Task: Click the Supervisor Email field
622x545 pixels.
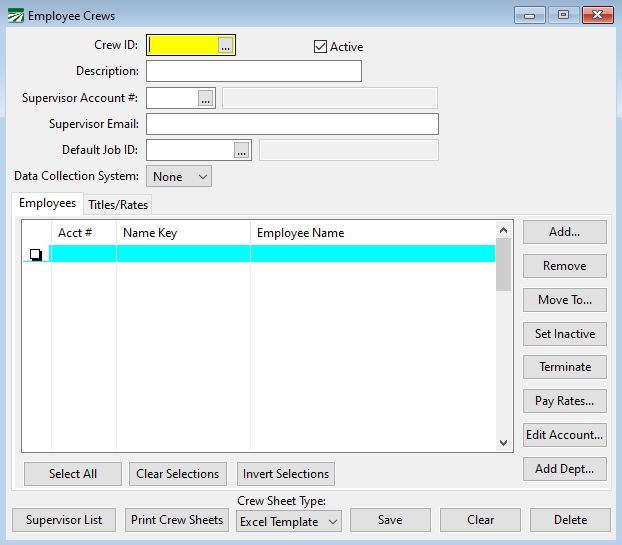Action: [292, 124]
